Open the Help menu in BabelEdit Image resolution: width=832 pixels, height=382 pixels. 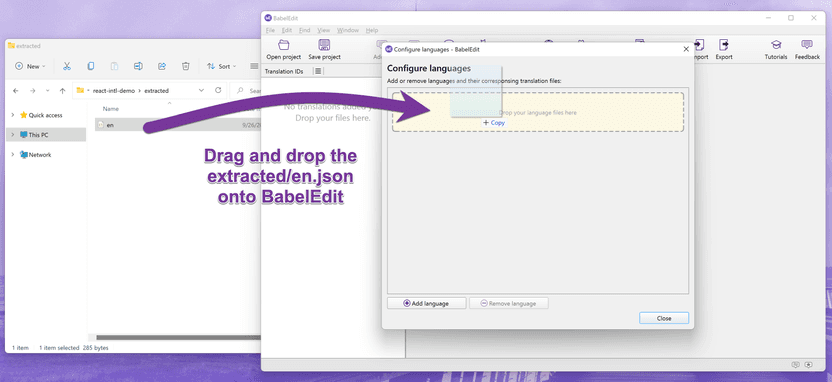click(372, 30)
